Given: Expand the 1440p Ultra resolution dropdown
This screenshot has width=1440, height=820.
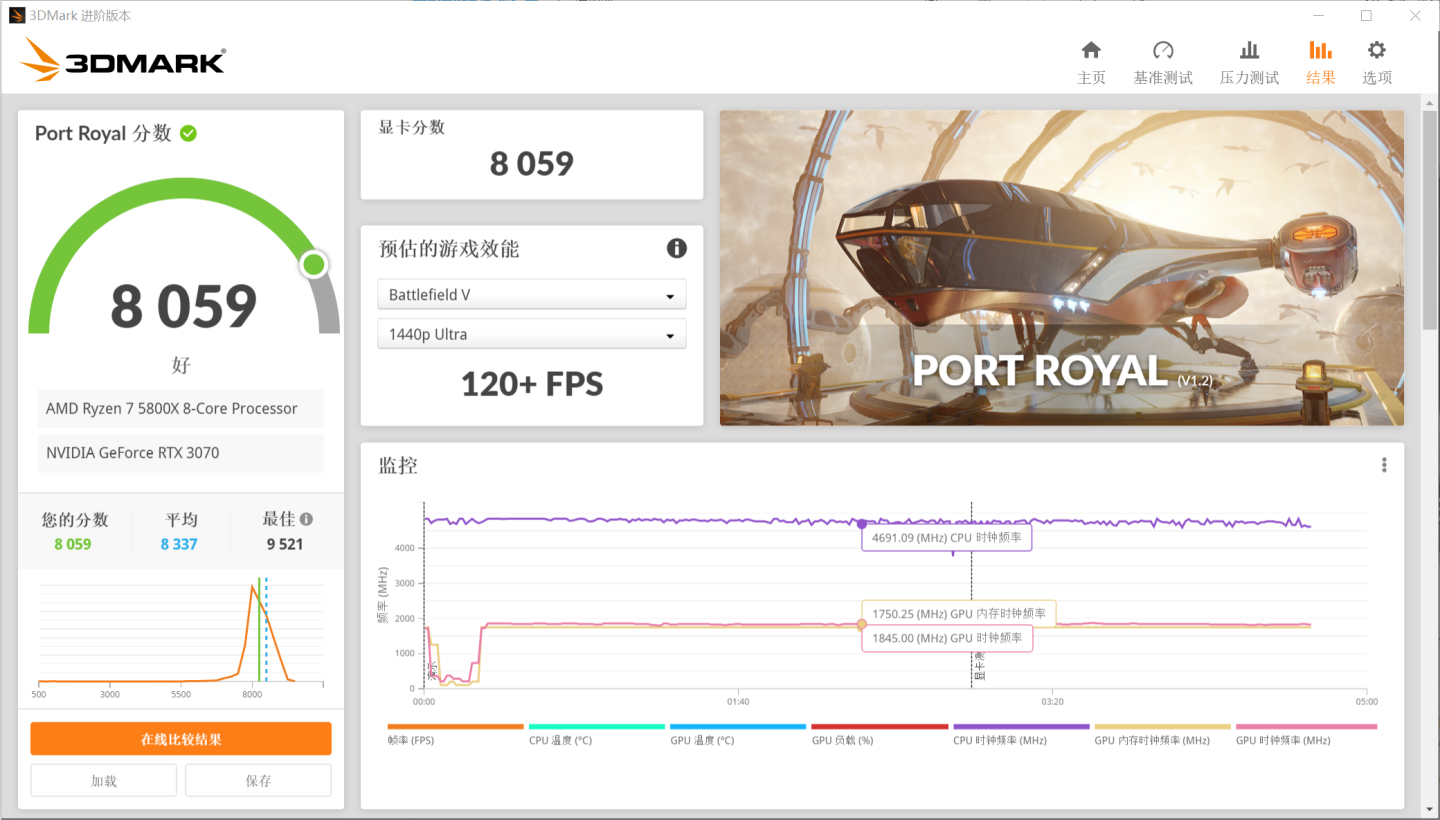Looking at the screenshot, I should click(532, 334).
